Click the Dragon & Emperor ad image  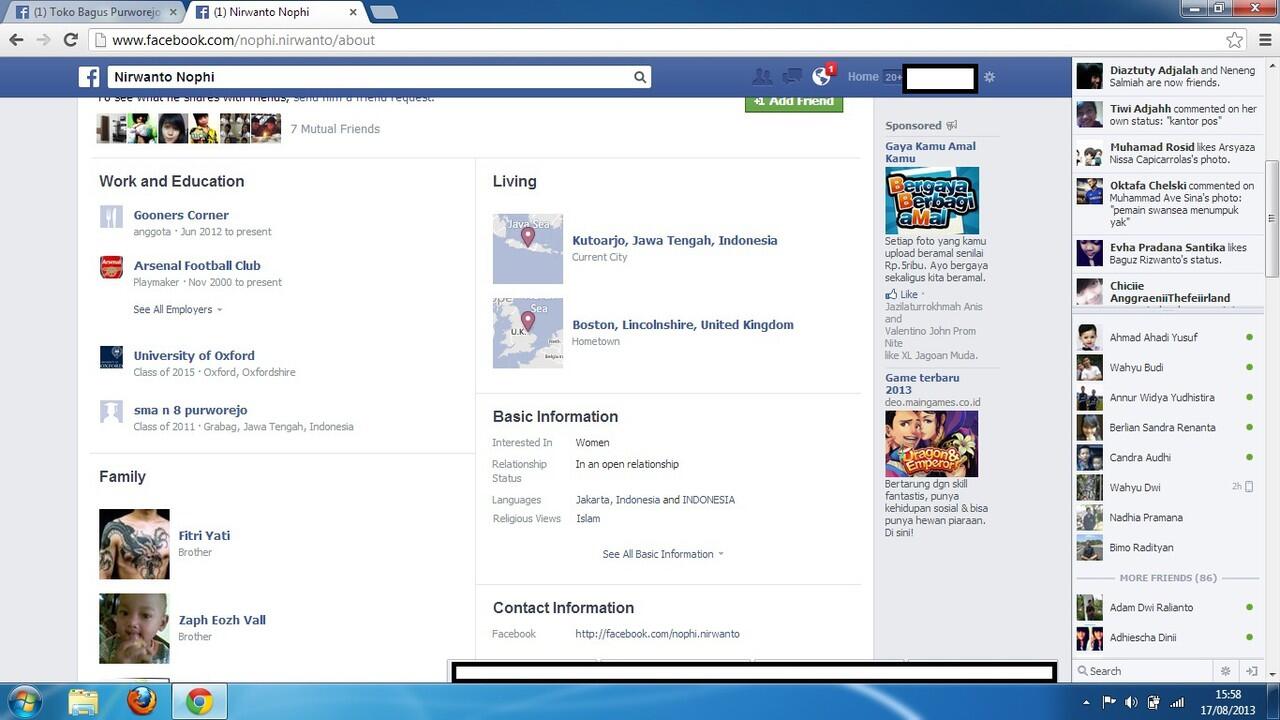[932, 444]
